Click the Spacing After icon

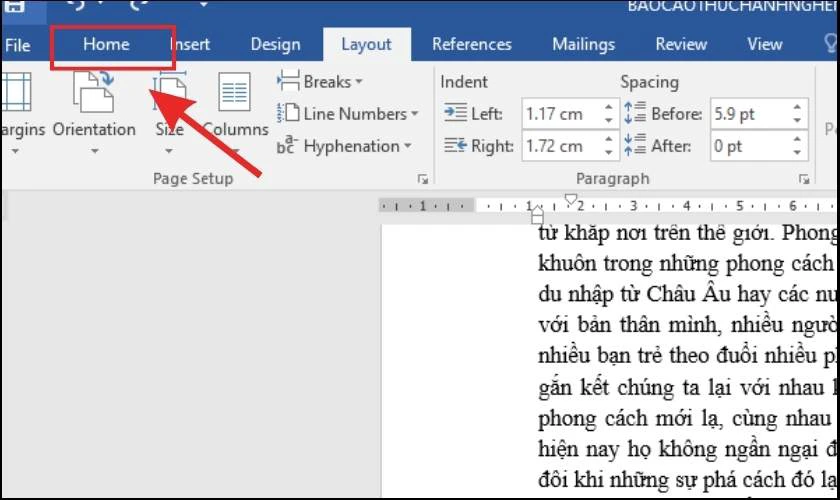[x=635, y=145]
